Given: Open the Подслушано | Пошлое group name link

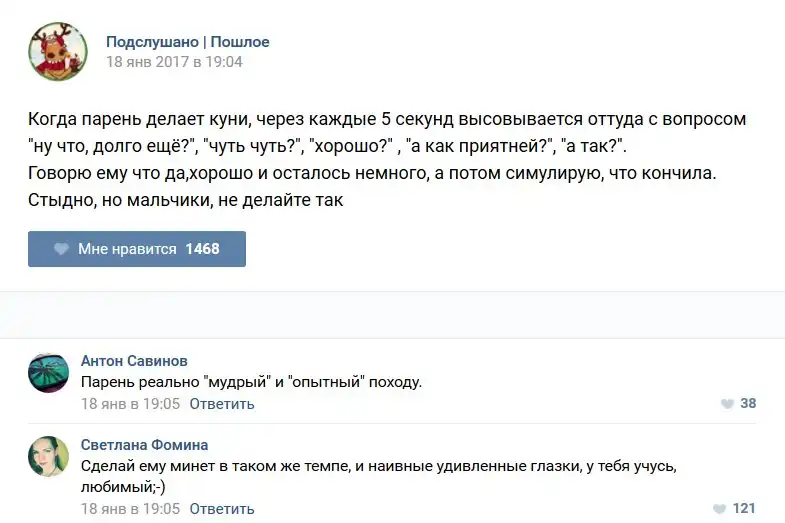Looking at the screenshot, I should tap(188, 42).
